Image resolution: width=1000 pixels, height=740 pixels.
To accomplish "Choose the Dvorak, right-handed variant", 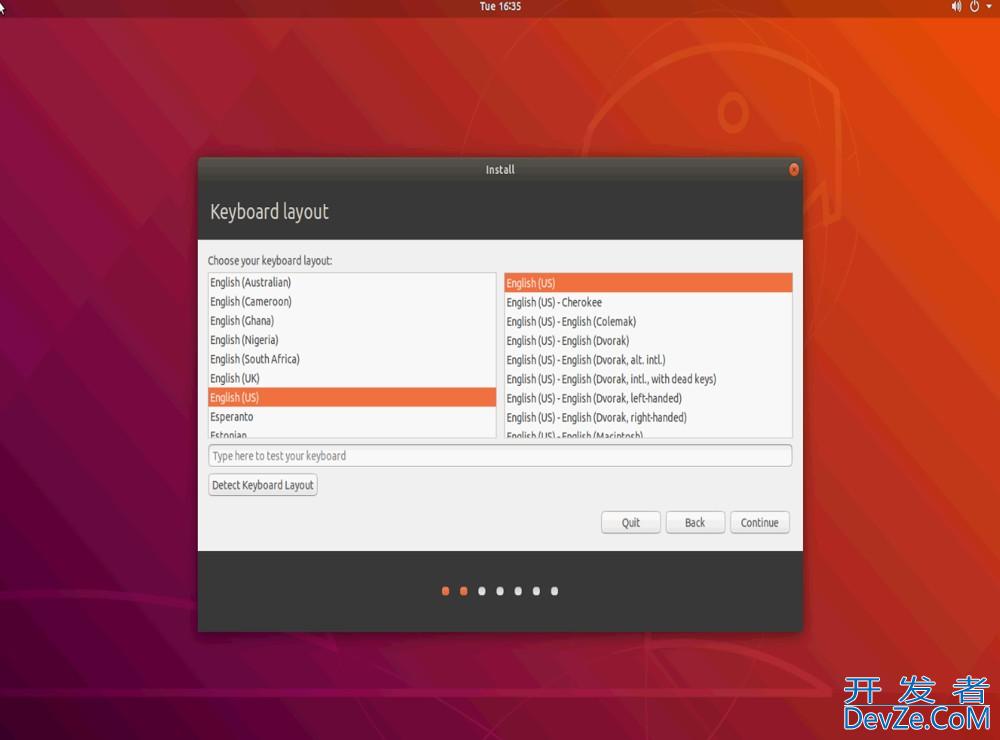I will (x=648, y=417).
